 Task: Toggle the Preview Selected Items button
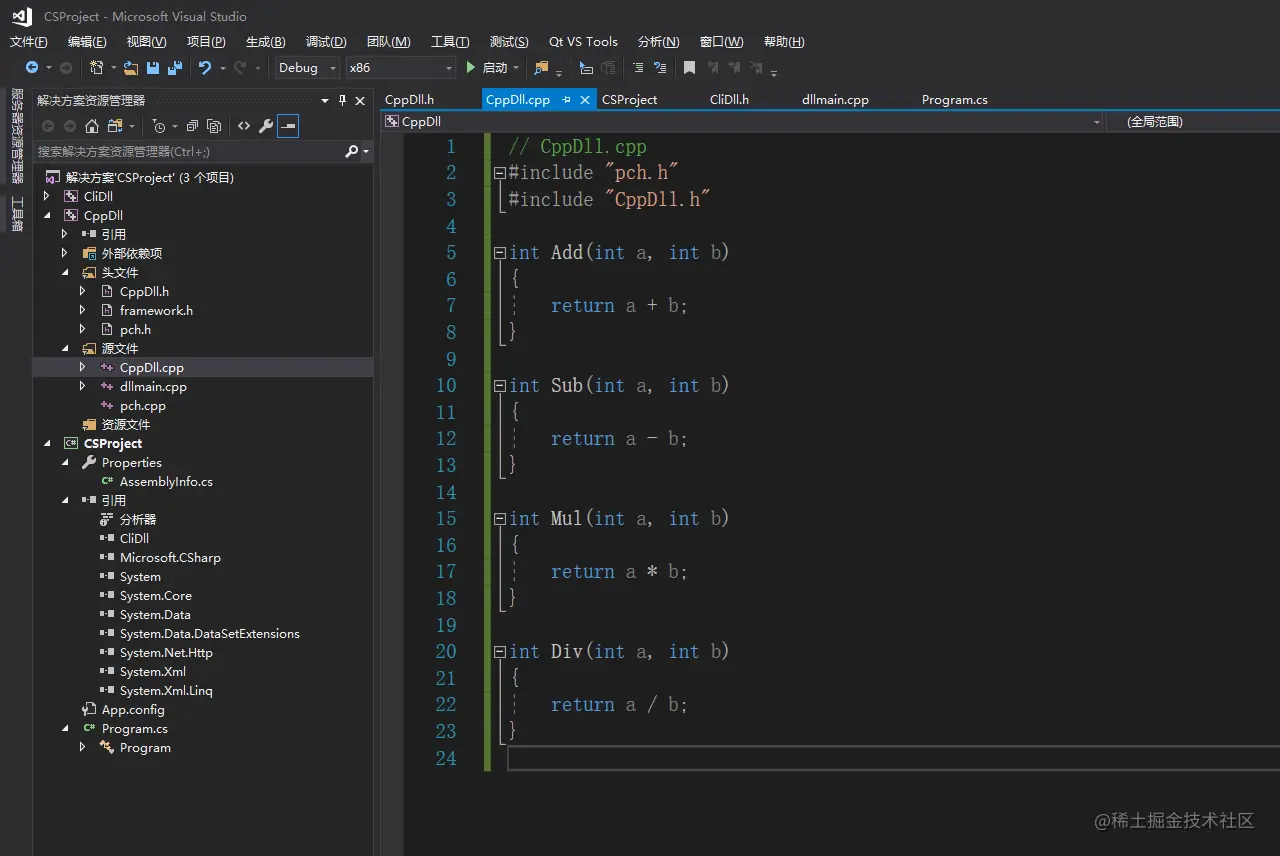288,126
